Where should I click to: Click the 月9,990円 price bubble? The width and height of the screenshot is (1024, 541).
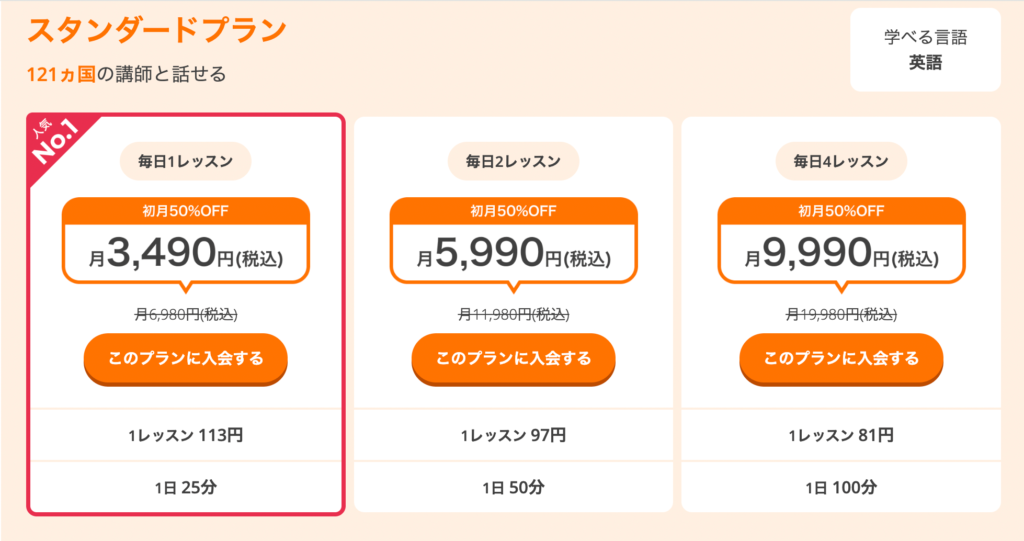841,243
